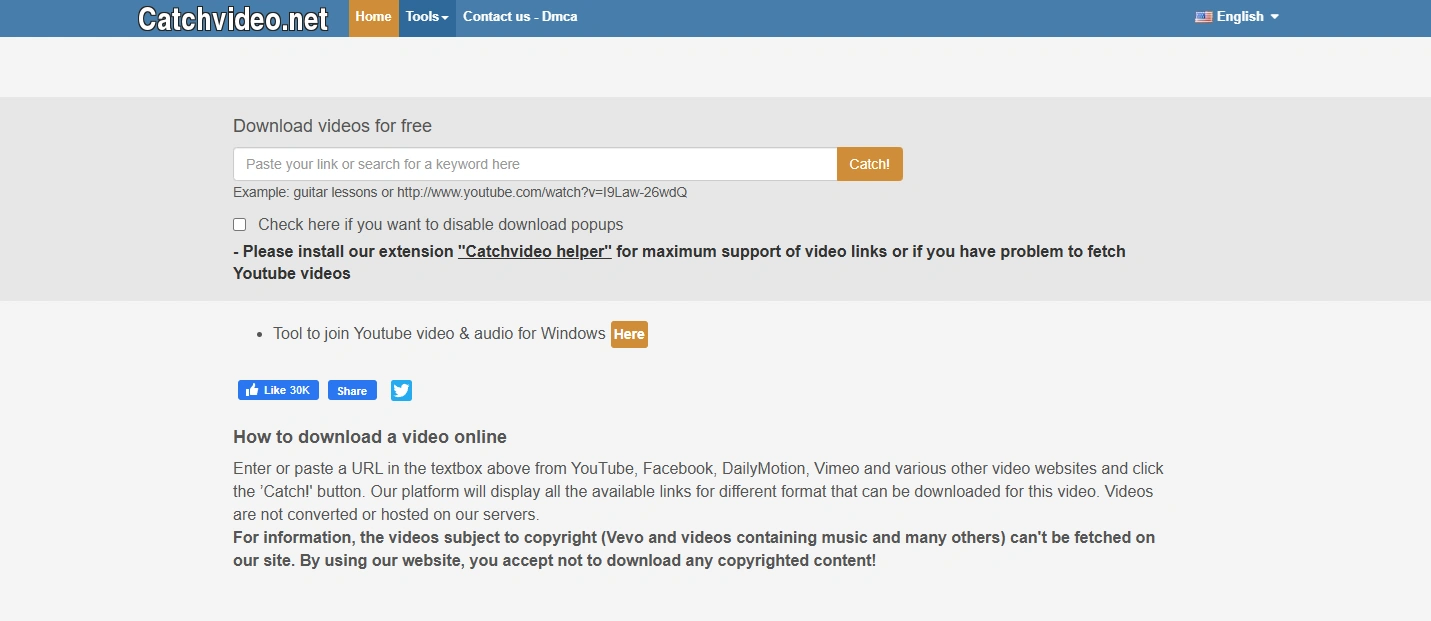Click the US flag language icon
Screen dimensions: 1431x621
(x=1203, y=17)
